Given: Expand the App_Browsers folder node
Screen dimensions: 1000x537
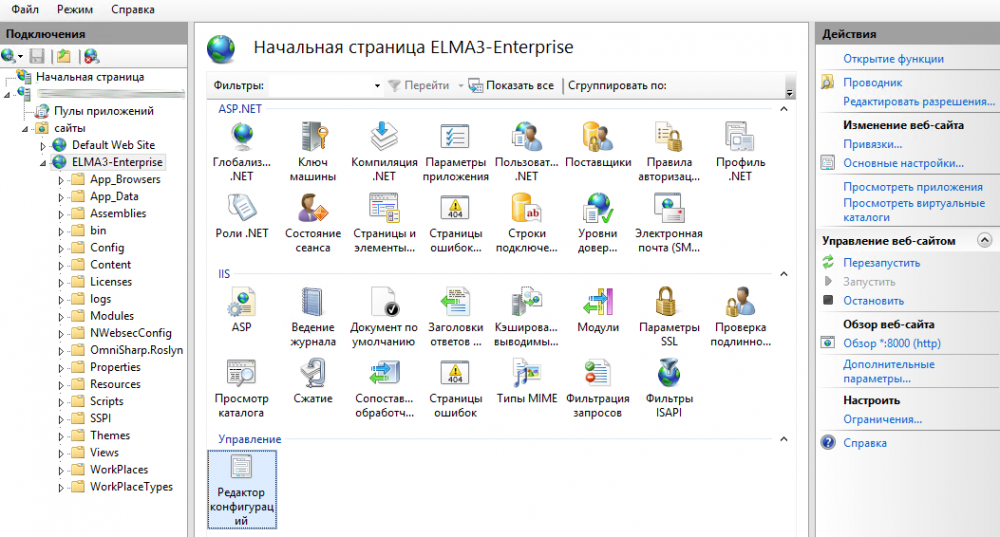Looking at the screenshot, I should point(61,180).
